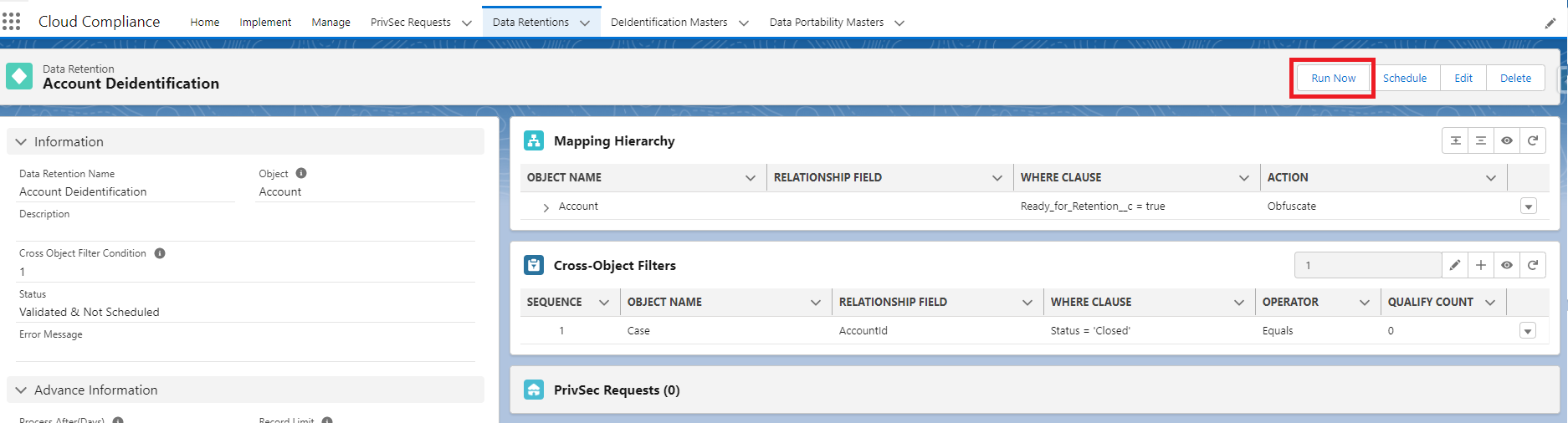Open Data Retentions tab dropdown arrow

[x=585, y=23]
